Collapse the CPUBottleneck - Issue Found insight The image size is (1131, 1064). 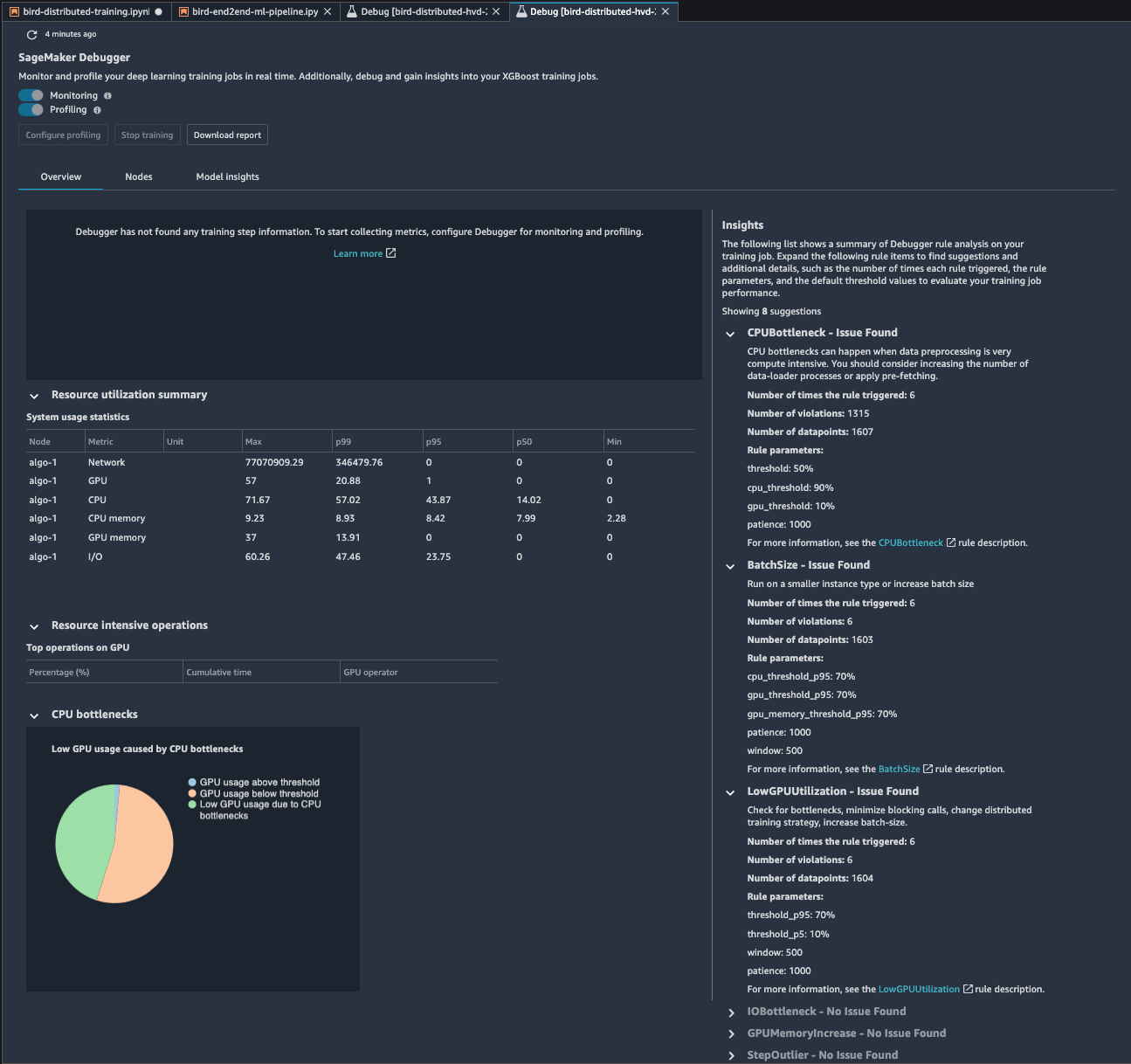730,334
